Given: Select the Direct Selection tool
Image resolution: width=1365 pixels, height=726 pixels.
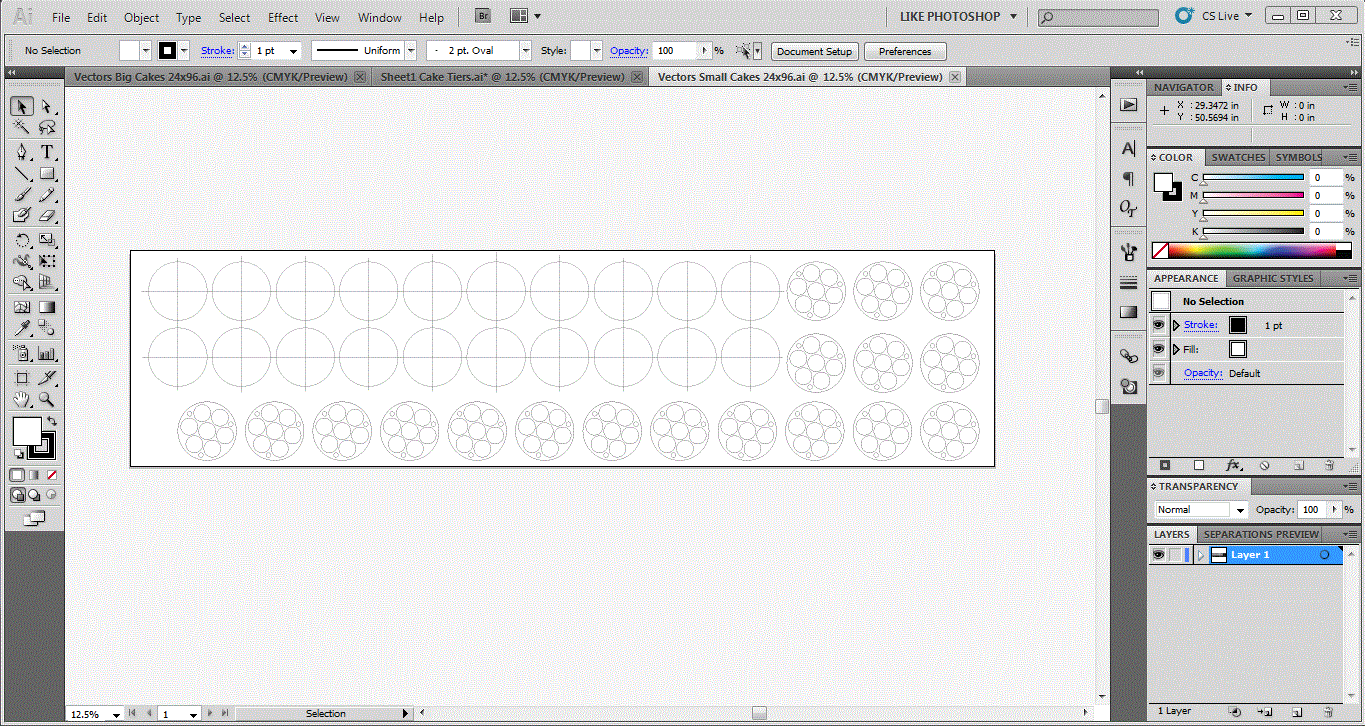Looking at the screenshot, I should [47, 107].
